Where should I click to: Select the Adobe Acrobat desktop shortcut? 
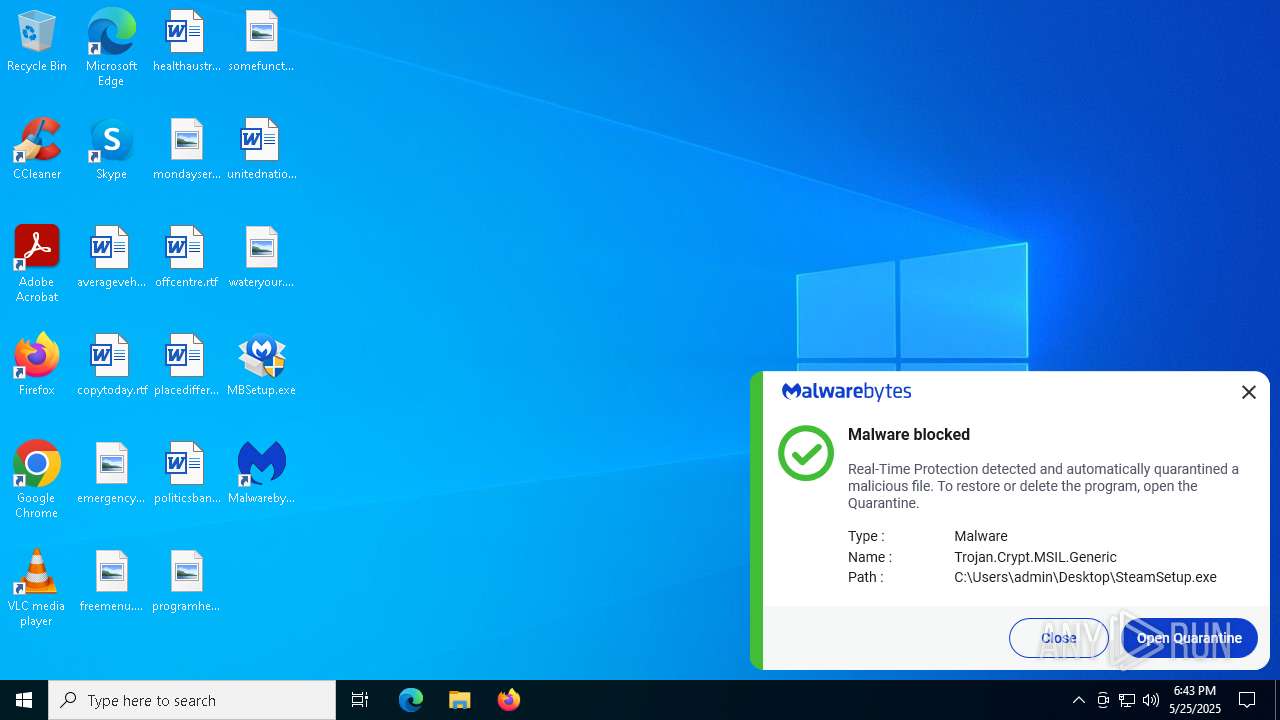[x=37, y=264]
